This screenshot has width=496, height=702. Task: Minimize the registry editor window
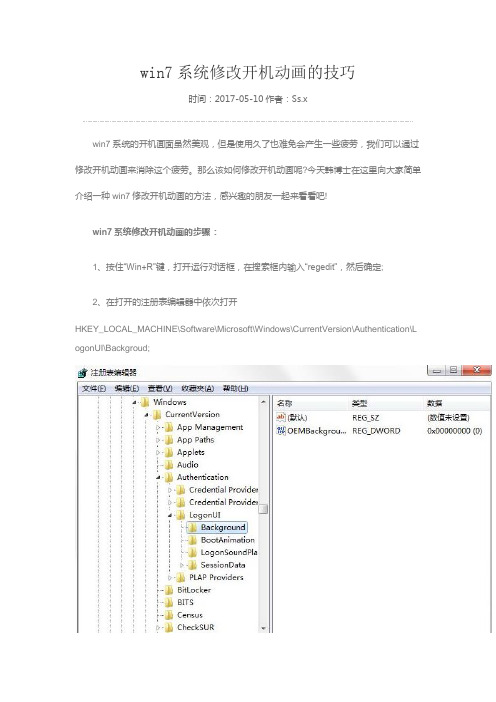tap(436, 371)
